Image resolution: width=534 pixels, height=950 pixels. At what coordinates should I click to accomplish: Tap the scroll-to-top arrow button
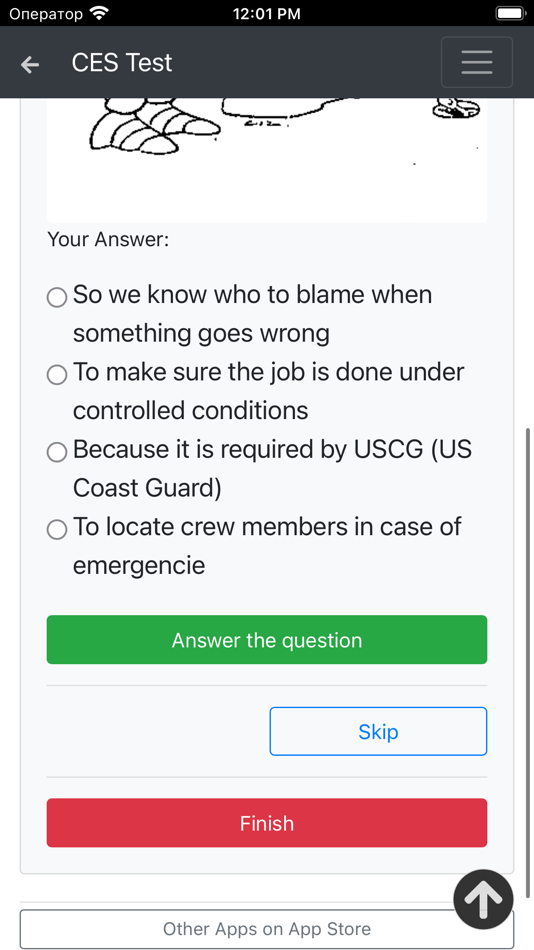(x=483, y=900)
